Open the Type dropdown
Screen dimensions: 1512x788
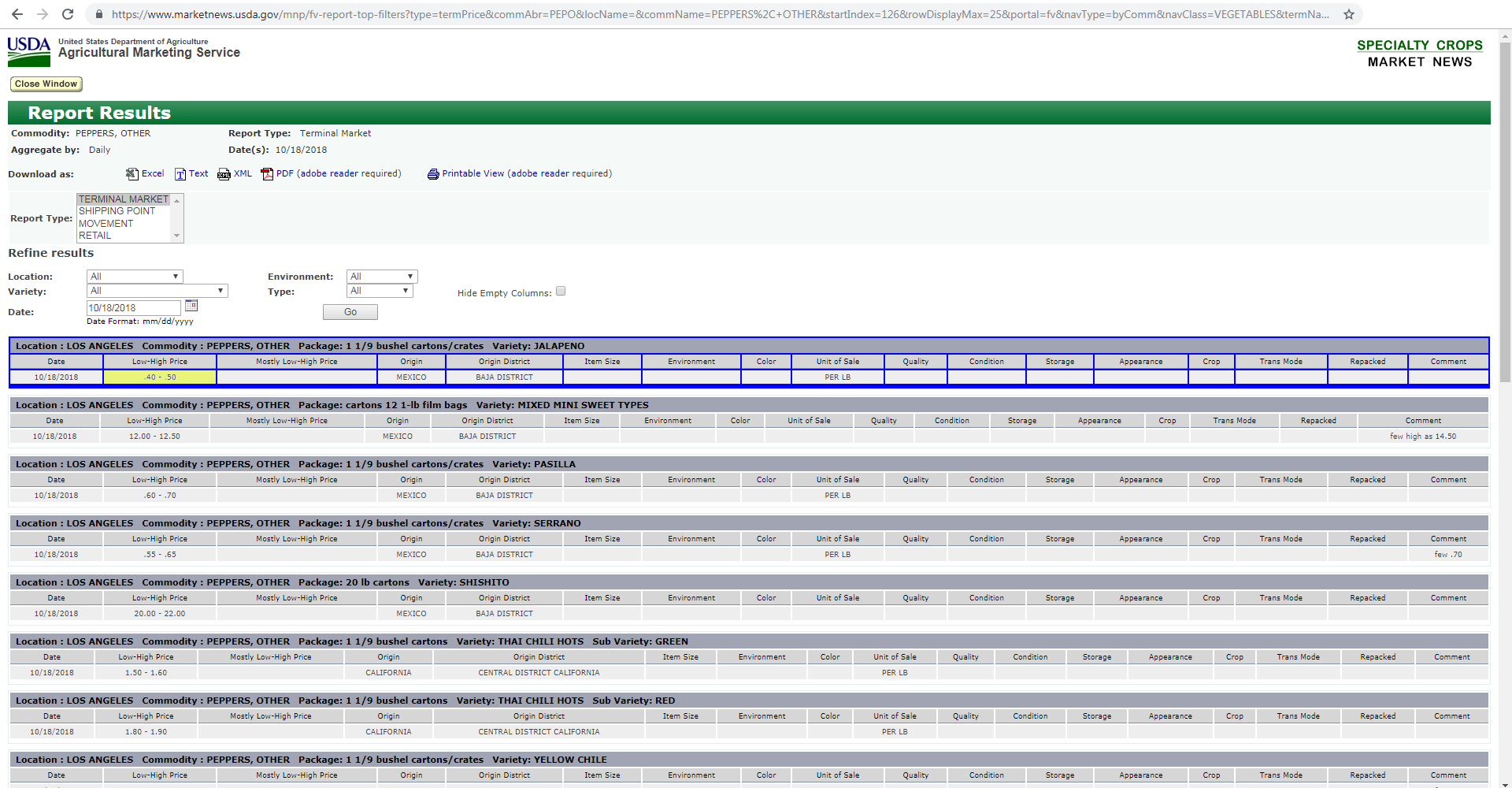coord(380,291)
